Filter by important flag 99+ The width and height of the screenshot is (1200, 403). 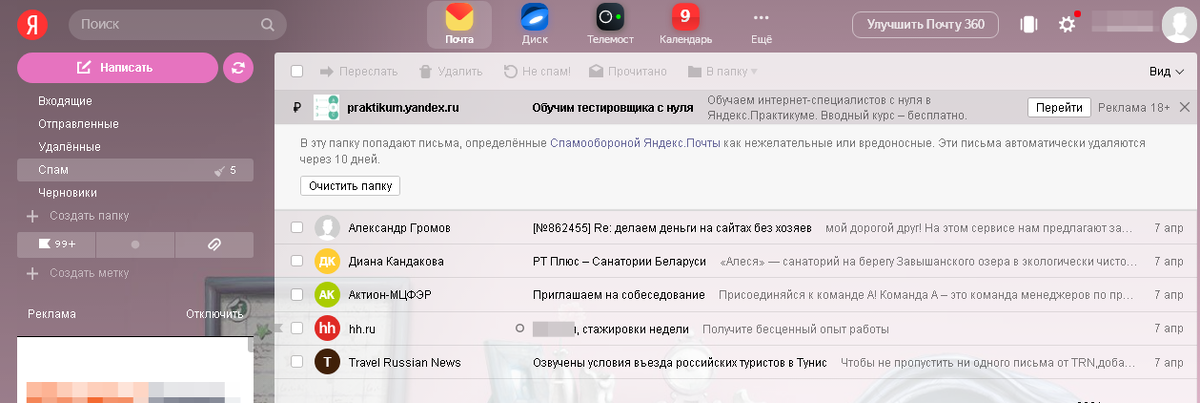point(57,243)
